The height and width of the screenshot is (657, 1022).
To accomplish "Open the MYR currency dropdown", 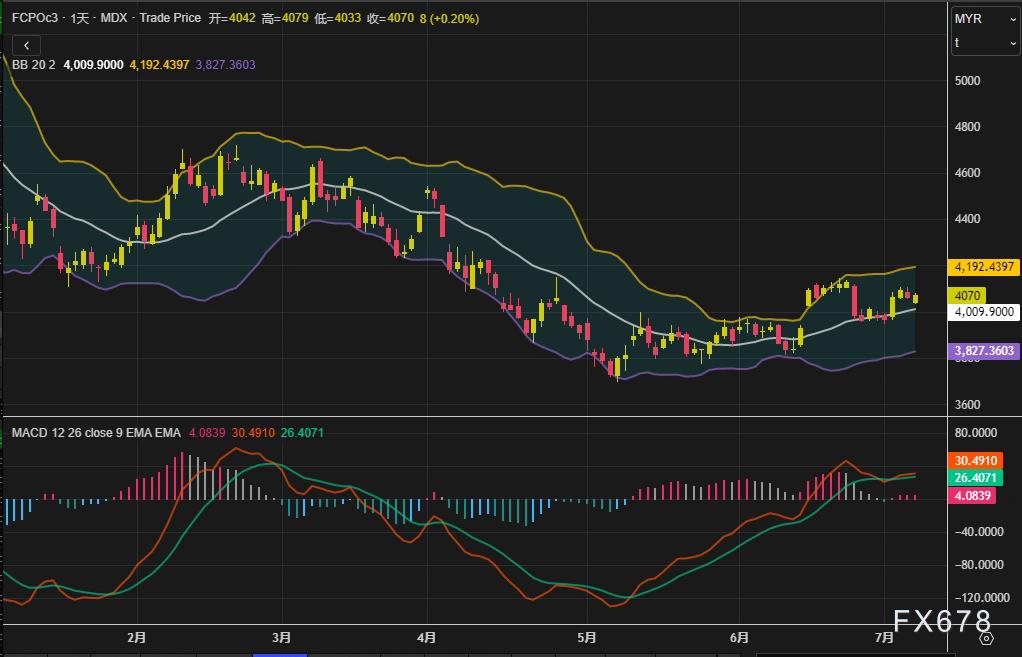I will pos(985,19).
